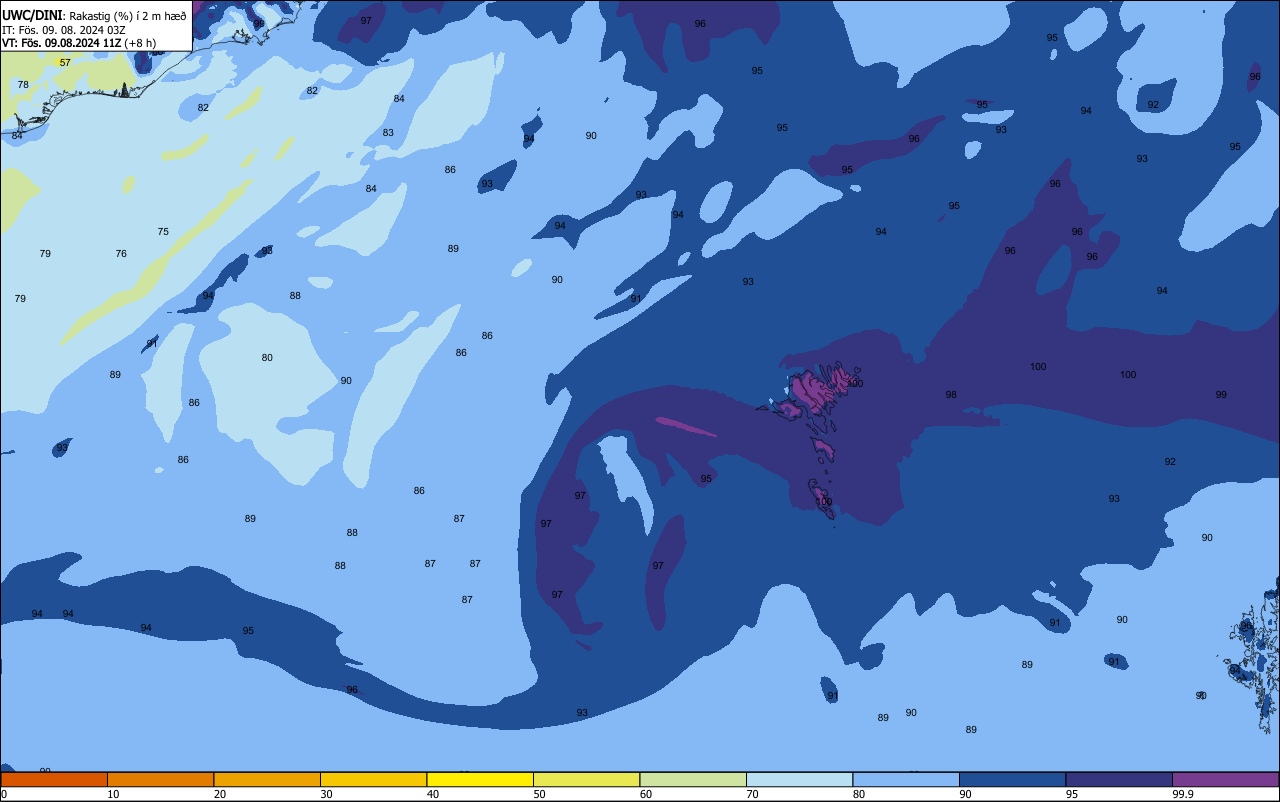1280x802 pixels.
Task: Click the map value 80
Action: point(267,357)
